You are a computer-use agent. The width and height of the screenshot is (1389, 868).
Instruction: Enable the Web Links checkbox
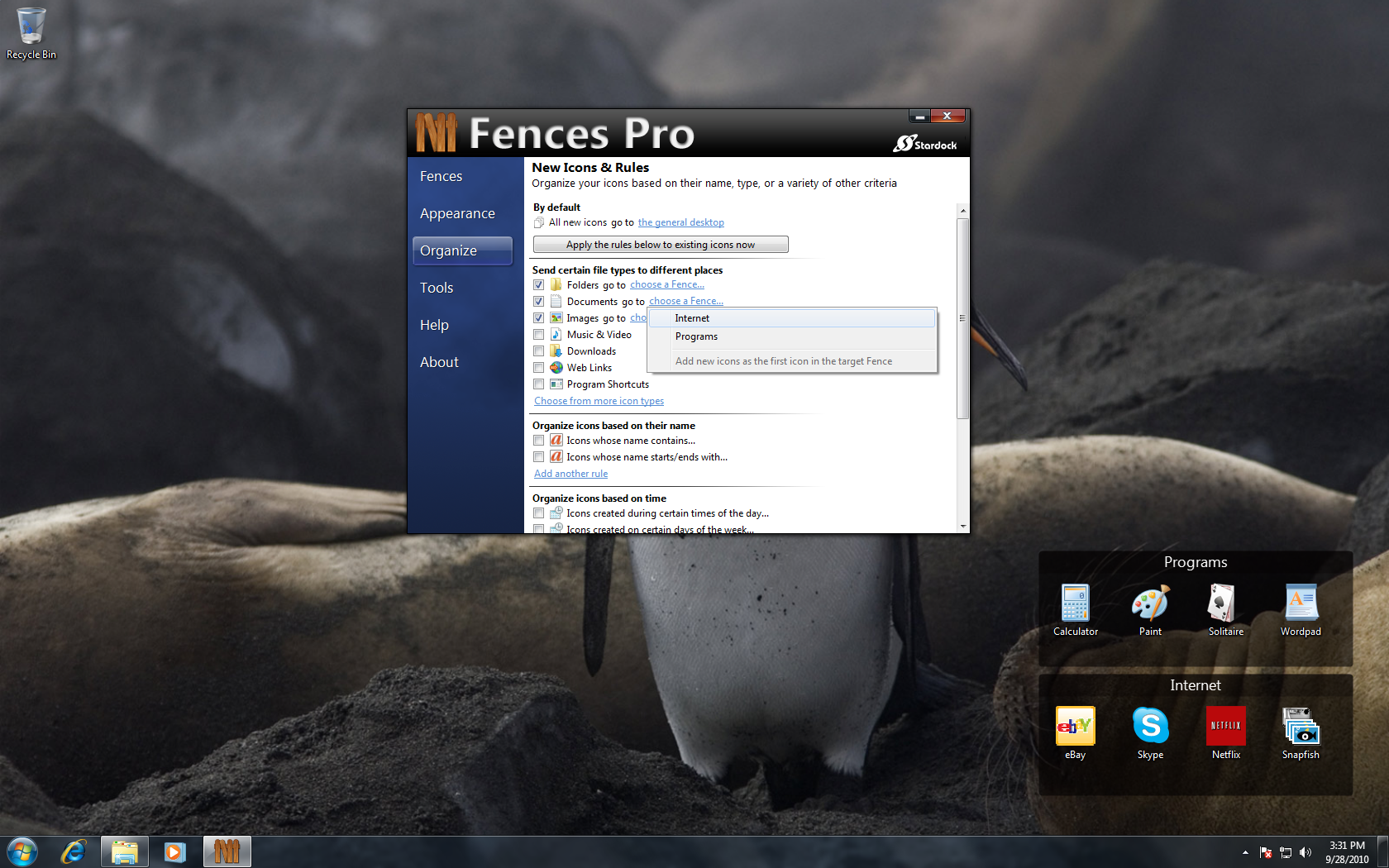539,368
